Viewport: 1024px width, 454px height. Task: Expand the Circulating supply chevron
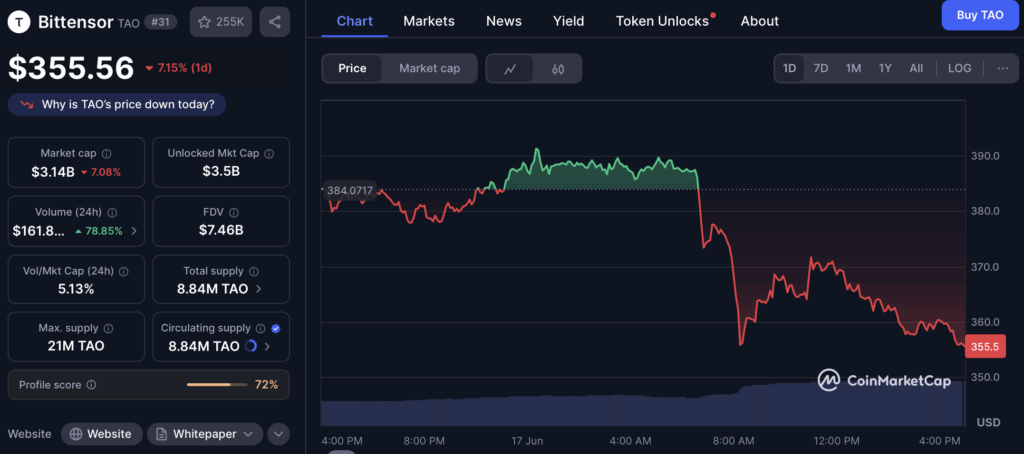[267, 346]
